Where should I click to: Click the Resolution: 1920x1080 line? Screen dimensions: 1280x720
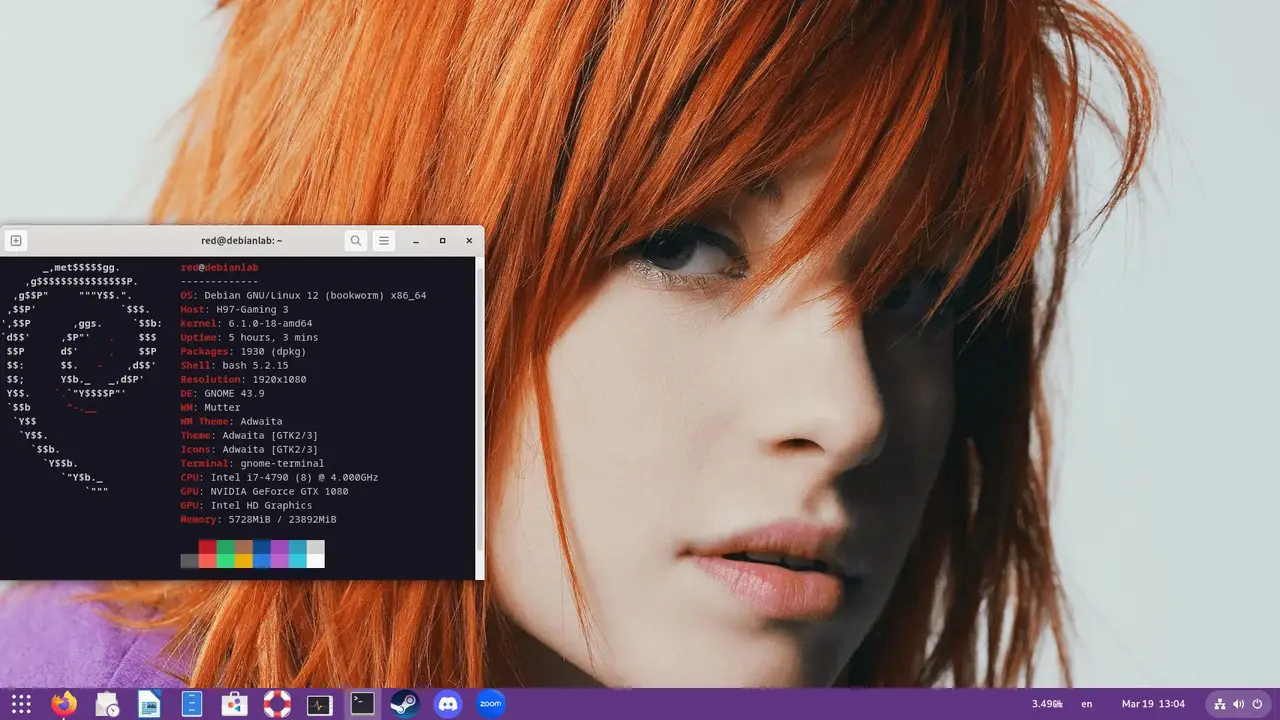click(x=243, y=380)
